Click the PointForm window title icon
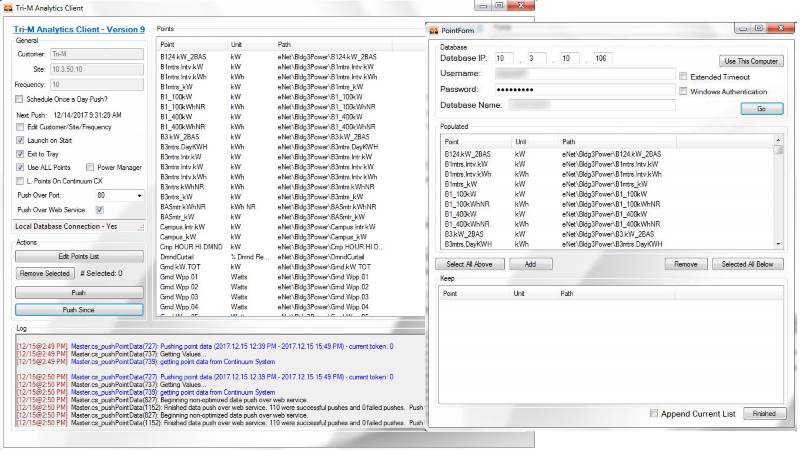Image resolution: width=800 pixels, height=450 pixels. pos(434,31)
